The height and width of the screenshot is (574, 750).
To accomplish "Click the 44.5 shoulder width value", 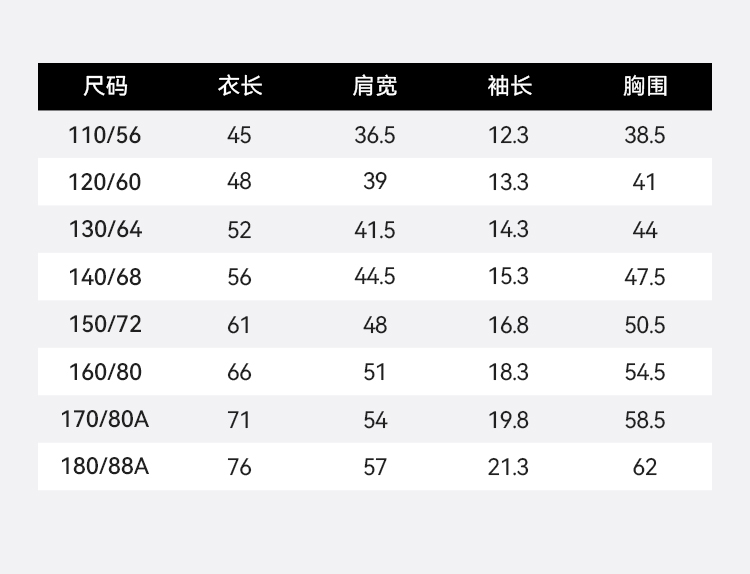I will [375, 277].
